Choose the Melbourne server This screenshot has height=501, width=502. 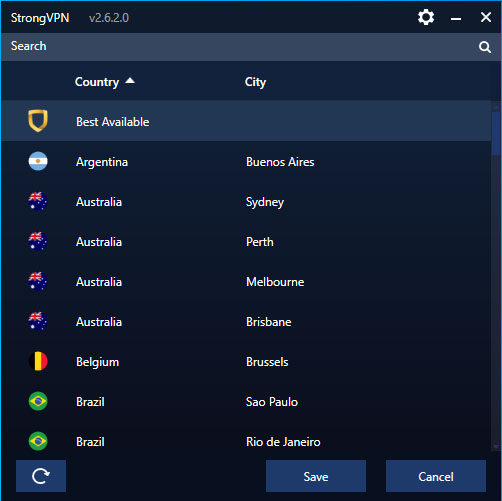275,282
